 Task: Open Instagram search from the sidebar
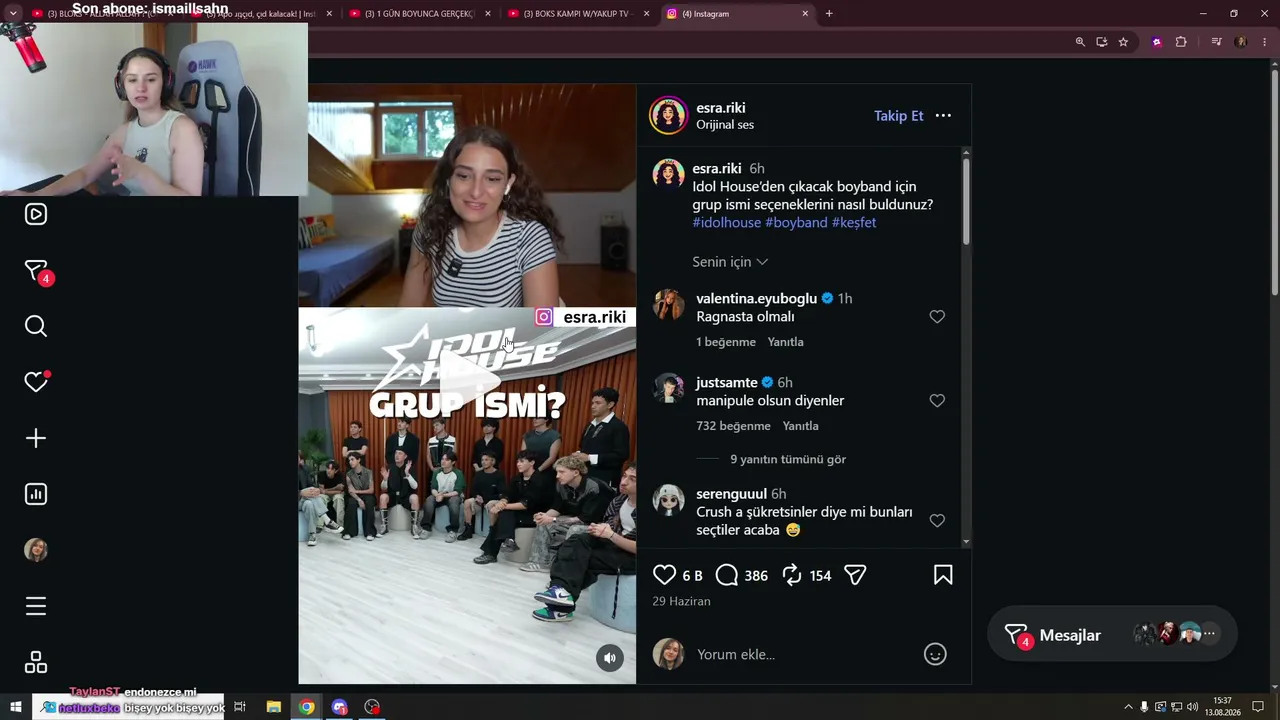(x=36, y=326)
